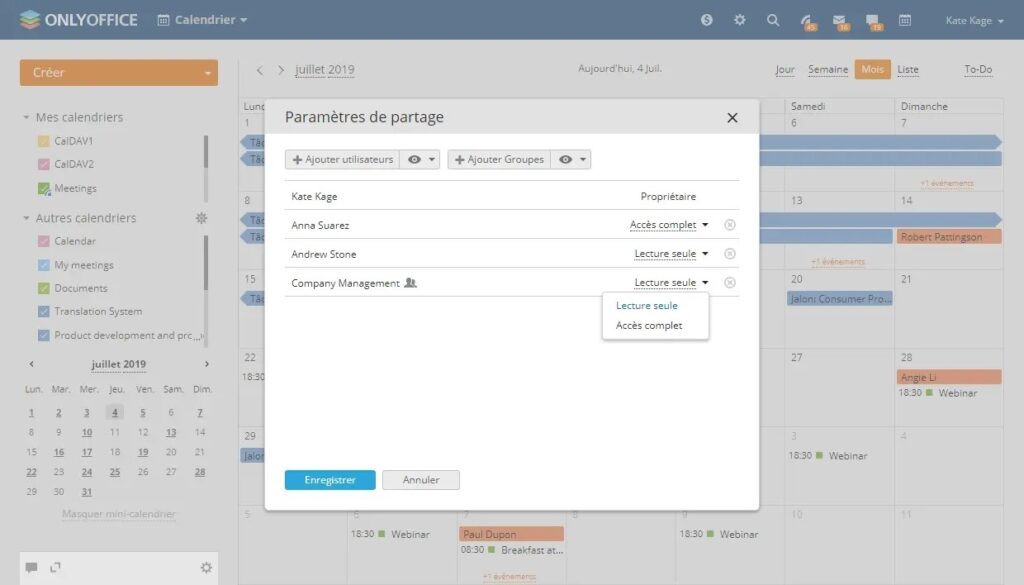1024x585 pixels.
Task: Open the payments dollar icon in header
Action: click(x=707, y=20)
